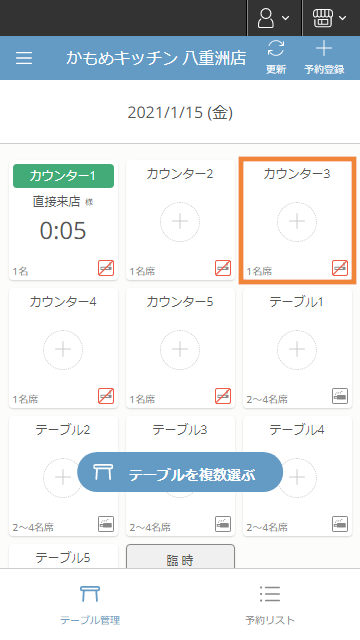Click the 臨時 button
This screenshot has width=360, height=640.
point(180,556)
